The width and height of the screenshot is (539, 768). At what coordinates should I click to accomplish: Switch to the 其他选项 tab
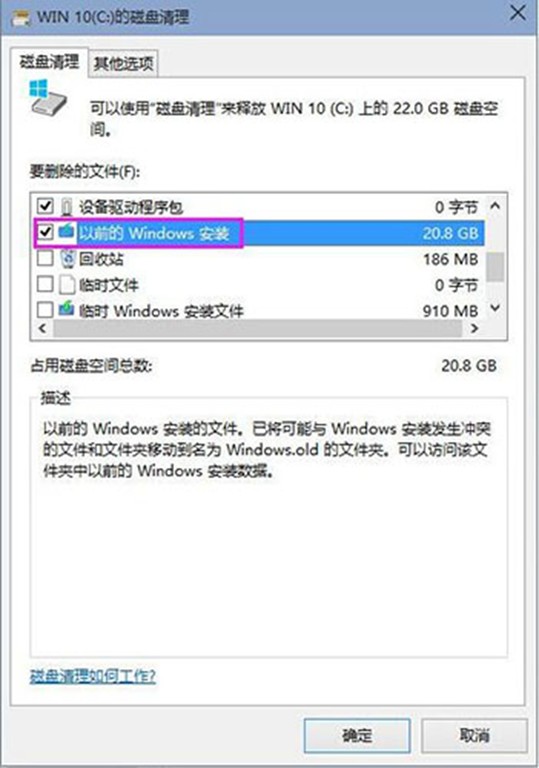click(123, 64)
